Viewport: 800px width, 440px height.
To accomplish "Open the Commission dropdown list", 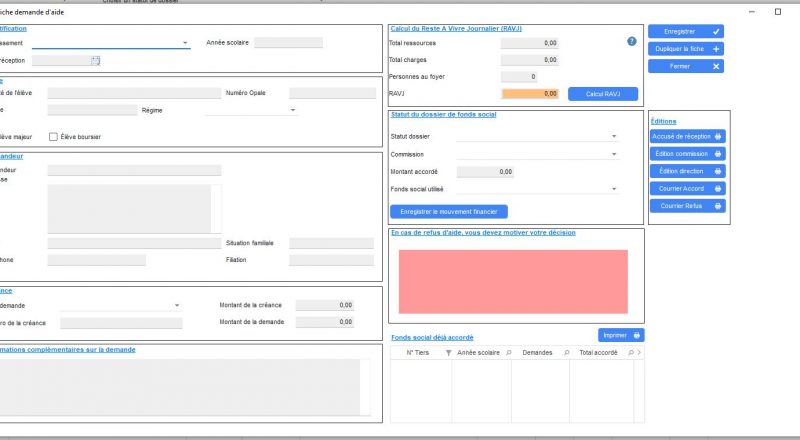I will (613, 155).
